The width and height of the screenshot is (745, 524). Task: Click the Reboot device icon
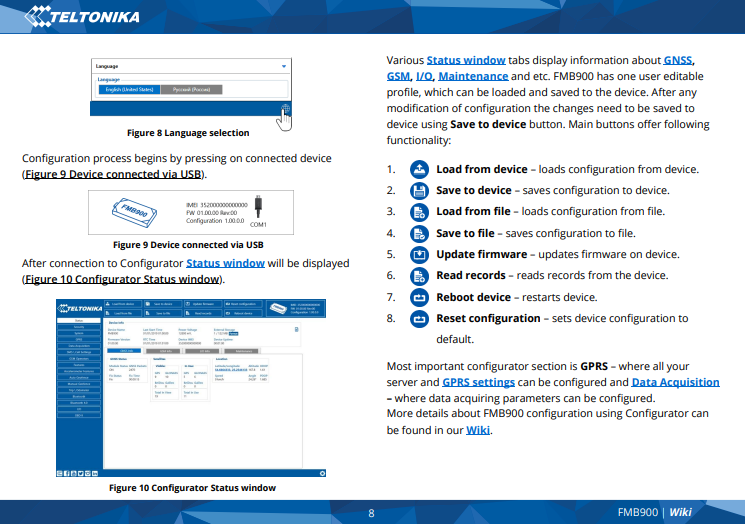click(420, 297)
